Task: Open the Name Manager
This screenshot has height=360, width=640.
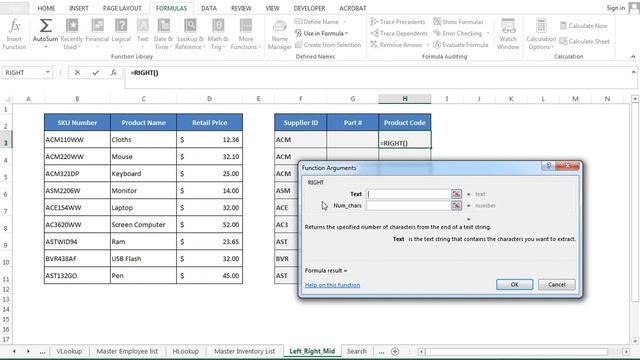Action: (x=280, y=35)
